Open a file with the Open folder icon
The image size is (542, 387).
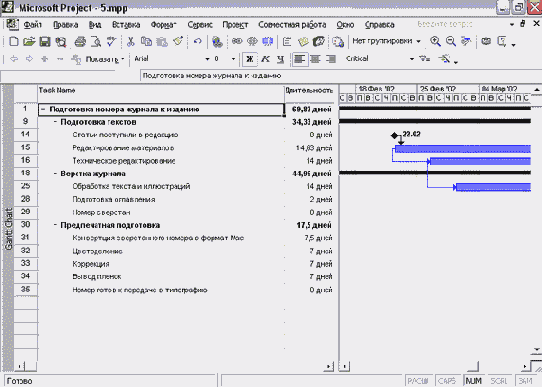click(x=29, y=42)
